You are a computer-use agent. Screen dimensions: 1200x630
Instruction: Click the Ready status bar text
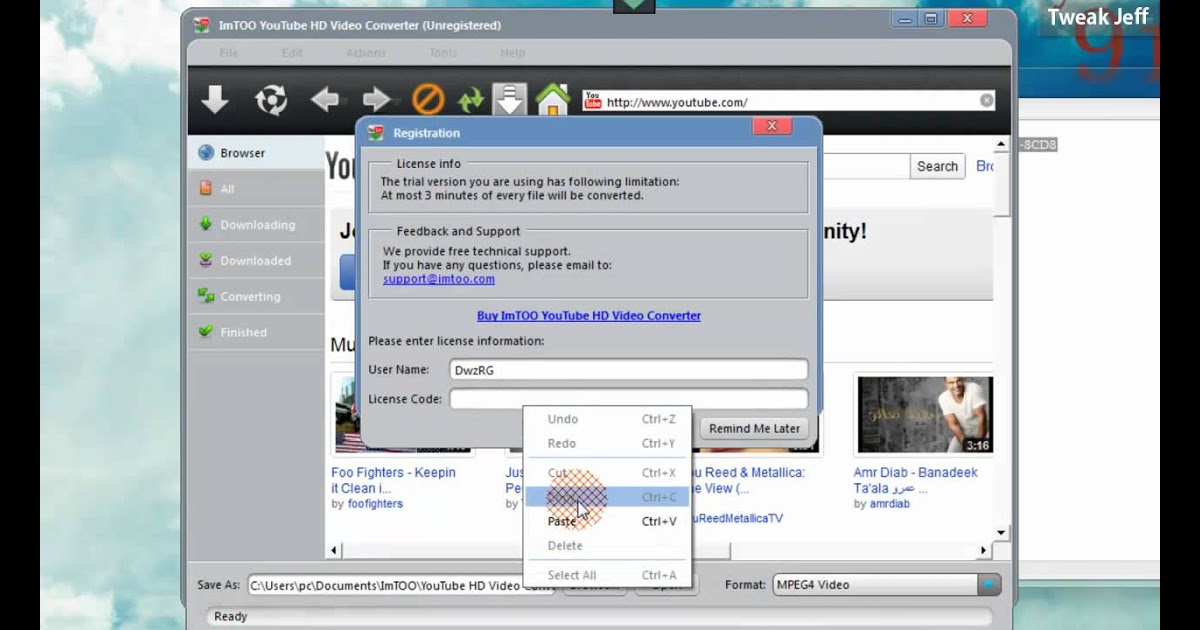[x=230, y=616]
